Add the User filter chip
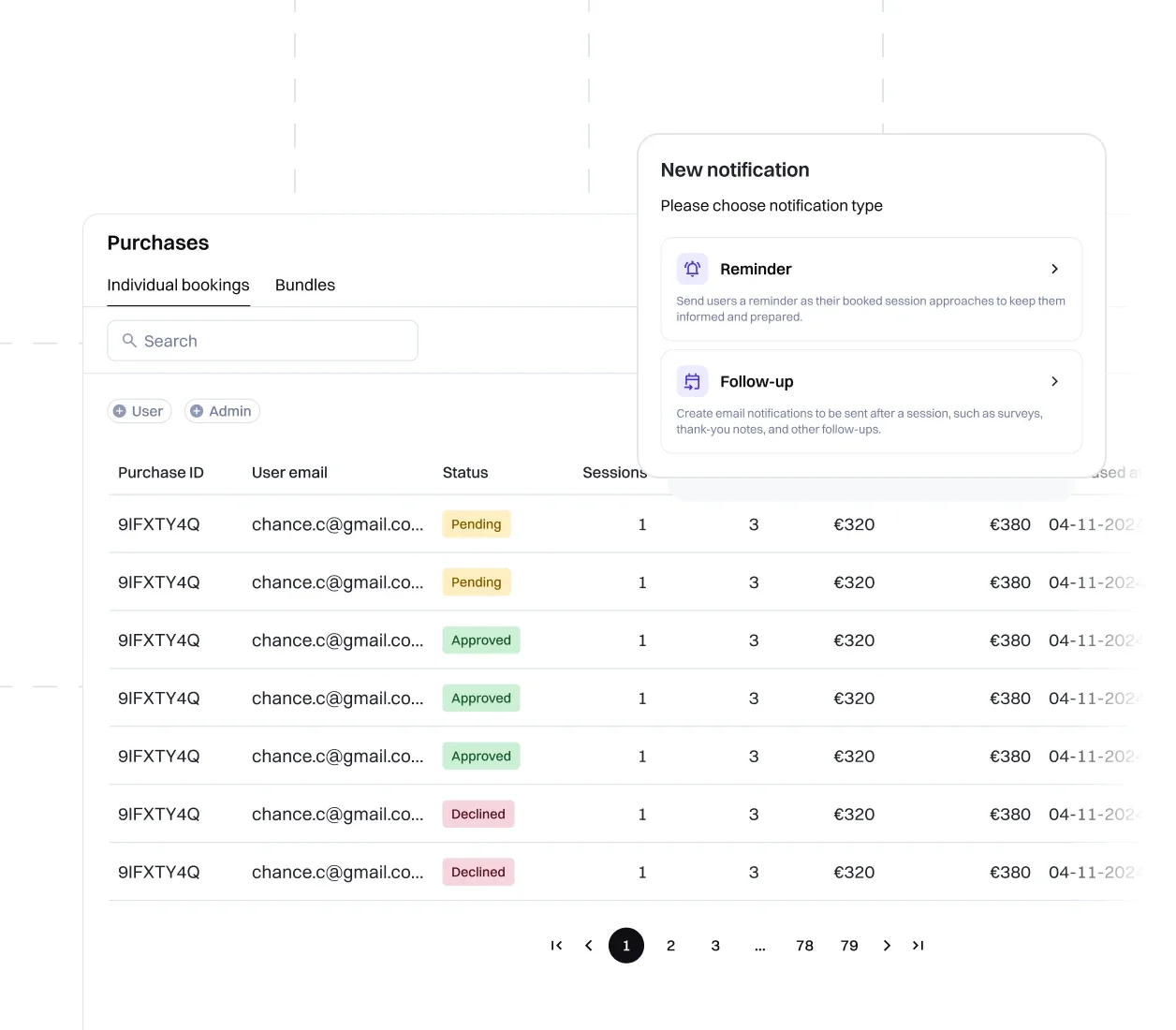 (140, 411)
